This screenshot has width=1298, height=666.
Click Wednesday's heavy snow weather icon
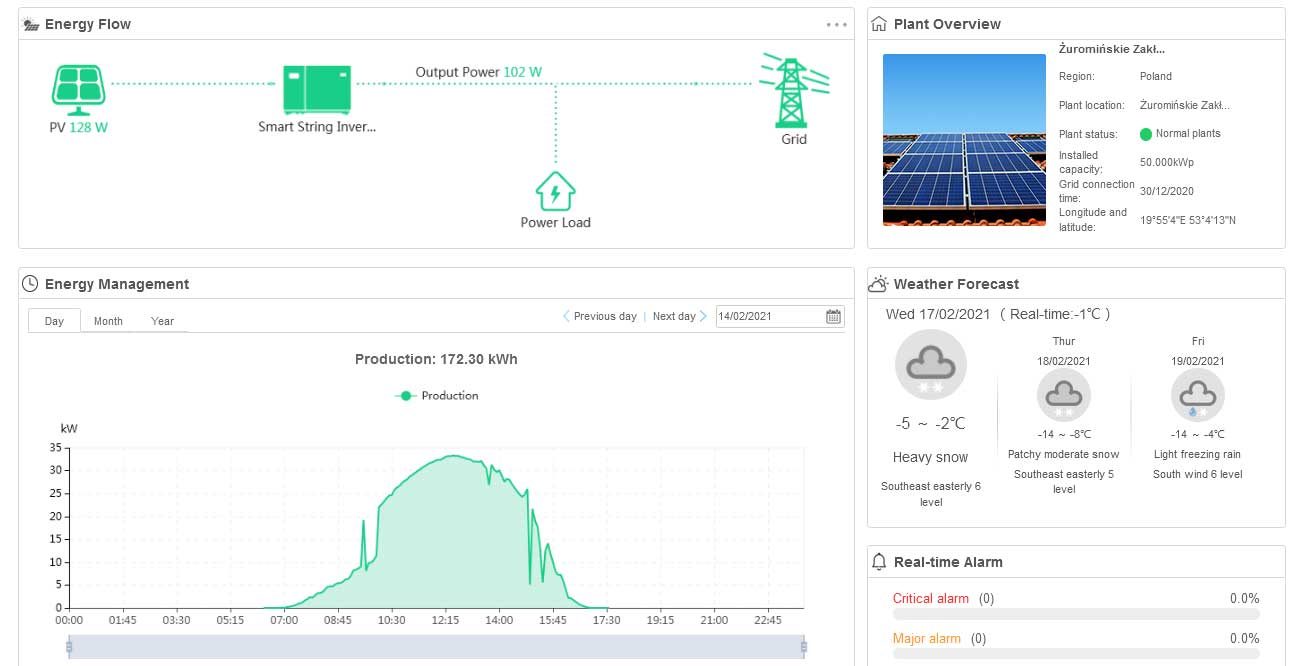click(930, 366)
